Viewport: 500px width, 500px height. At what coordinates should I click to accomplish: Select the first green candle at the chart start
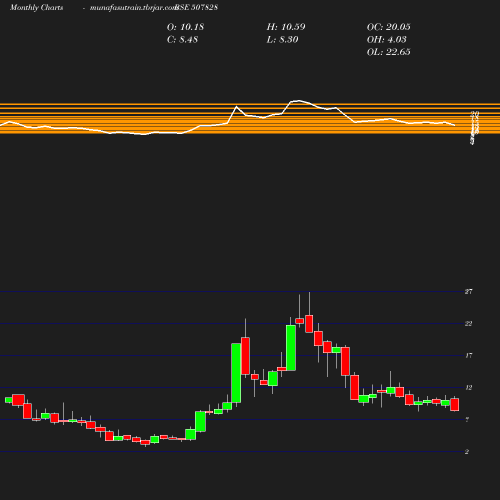(x=9, y=400)
